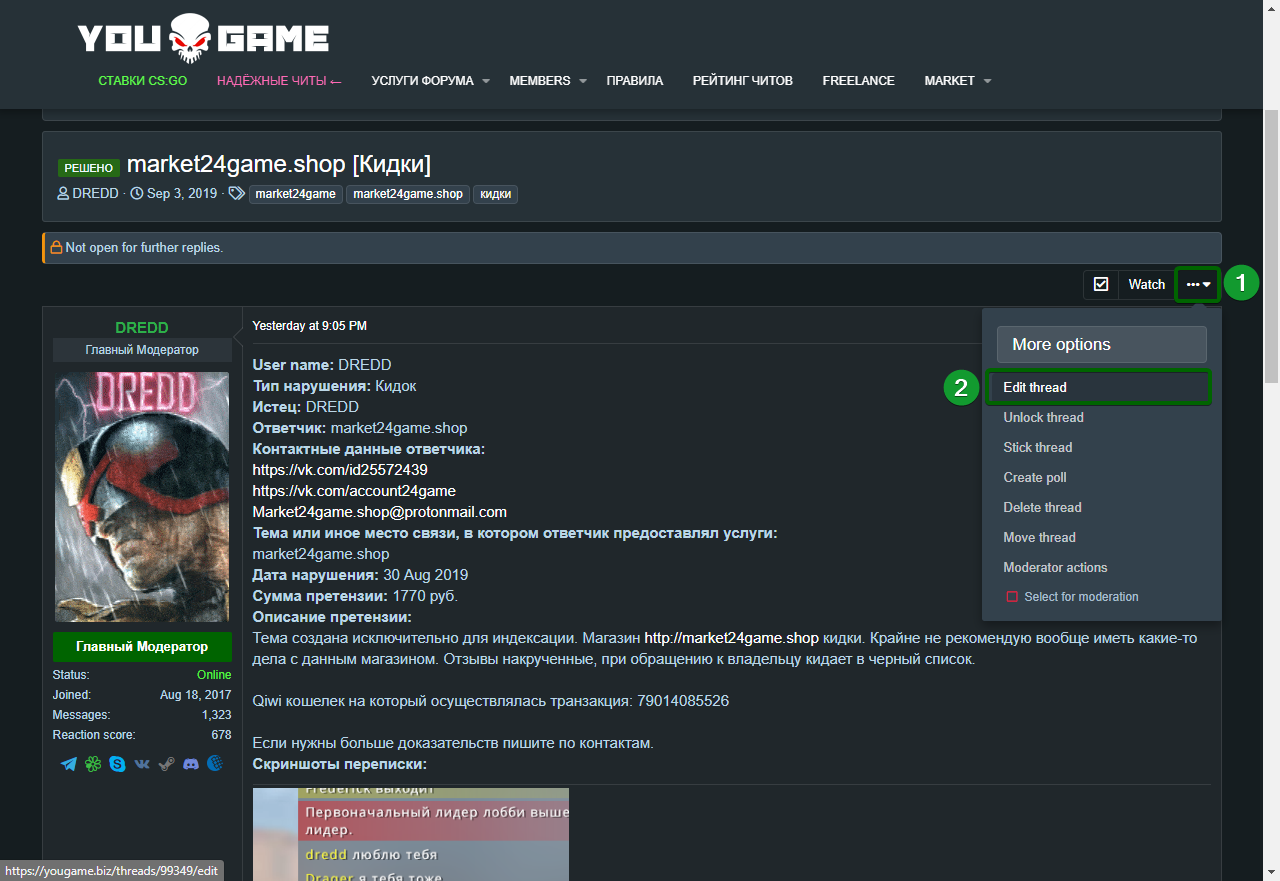Go to УСЛУГИ ФОРУМА nav item

[422, 81]
